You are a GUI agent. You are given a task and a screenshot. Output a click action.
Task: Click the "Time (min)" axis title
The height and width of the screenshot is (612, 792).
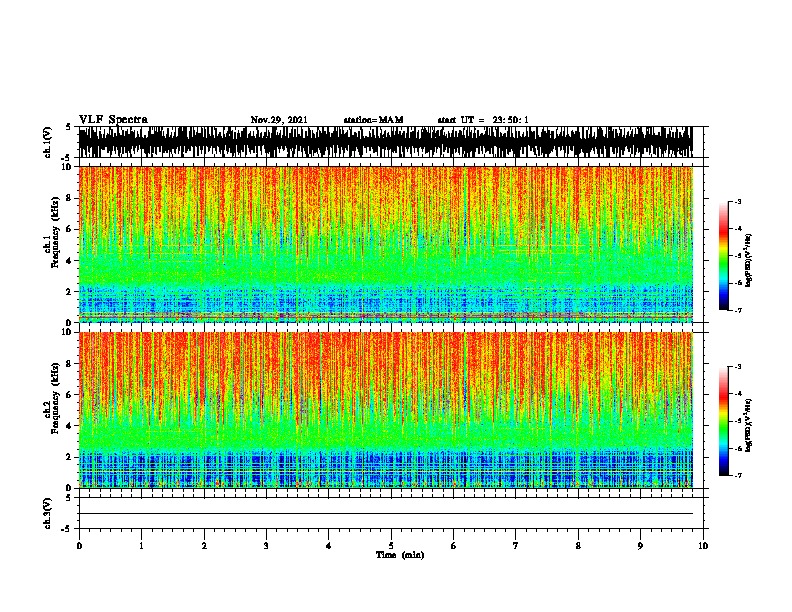400,555
